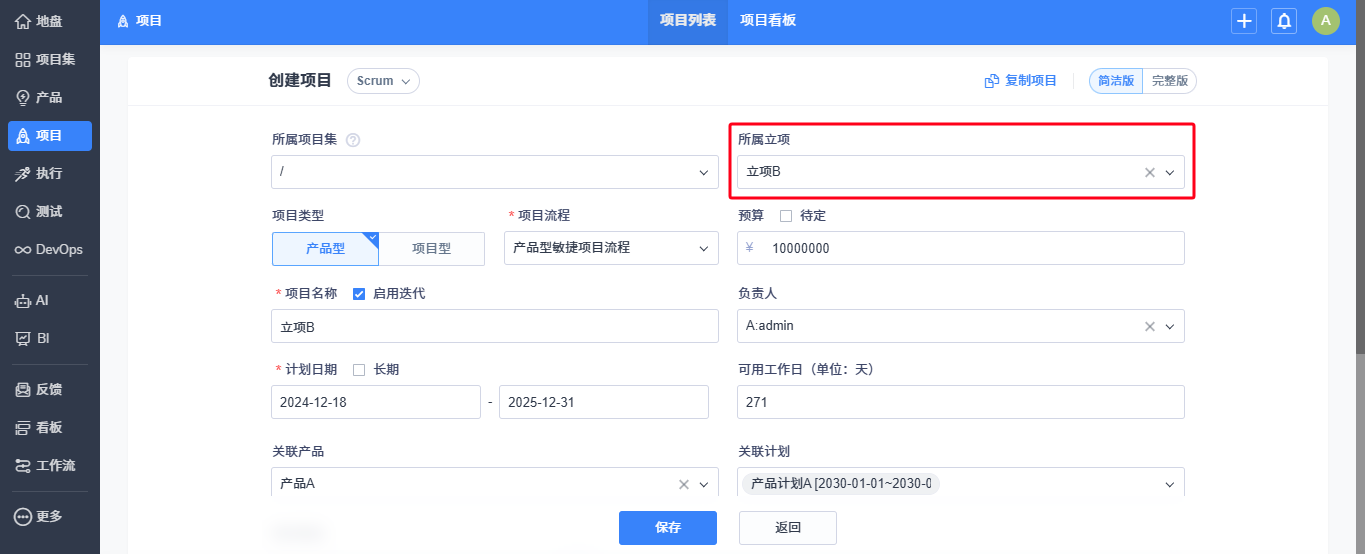Click the notification bell icon
The width and height of the screenshot is (1365, 554).
[1284, 21]
